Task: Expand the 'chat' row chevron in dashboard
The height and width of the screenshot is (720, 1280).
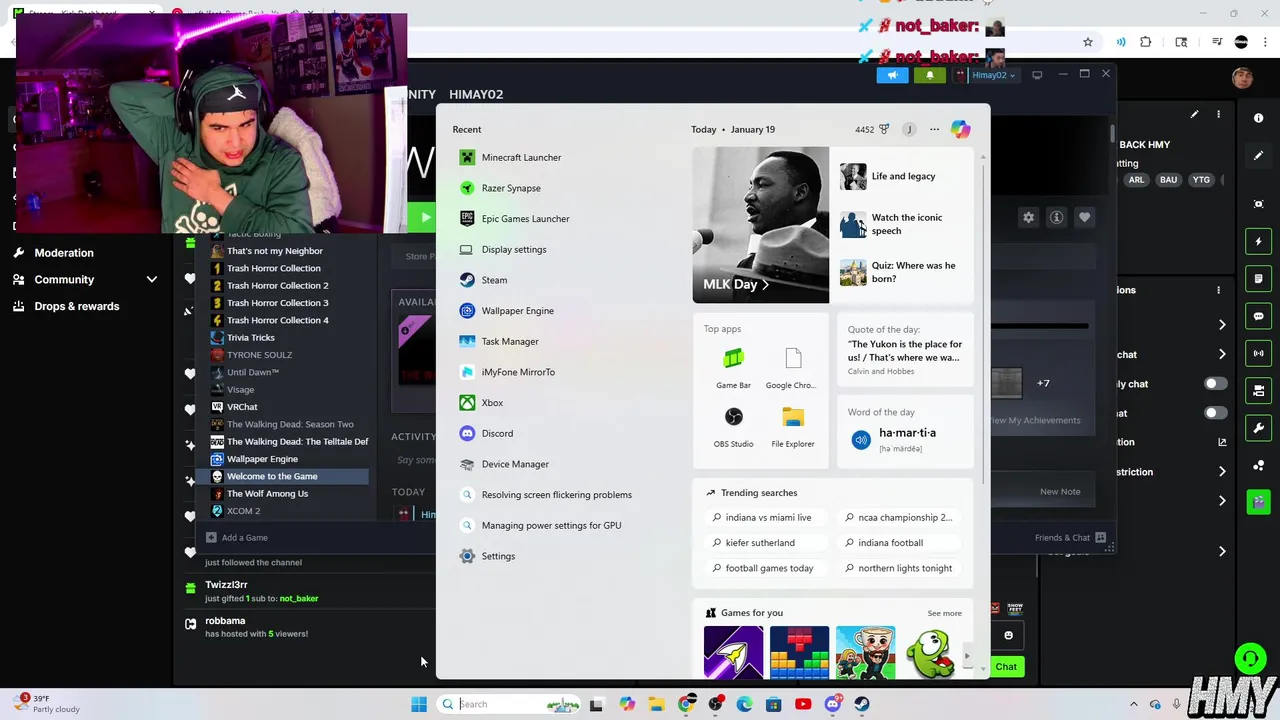Action: pos(1222,354)
